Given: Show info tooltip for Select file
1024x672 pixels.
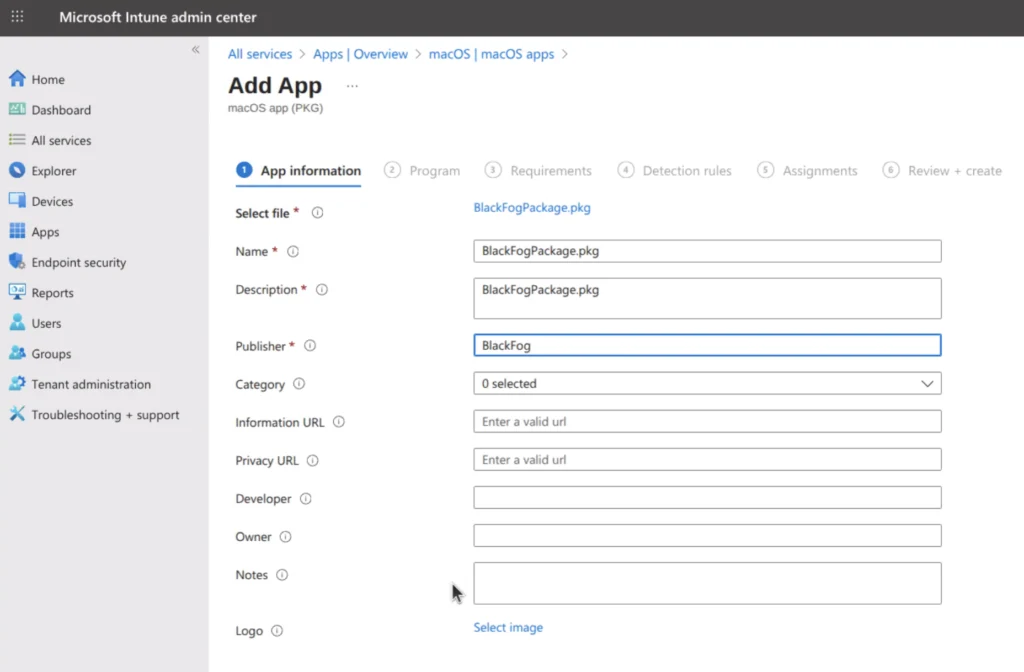Looking at the screenshot, I should click(317, 213).
